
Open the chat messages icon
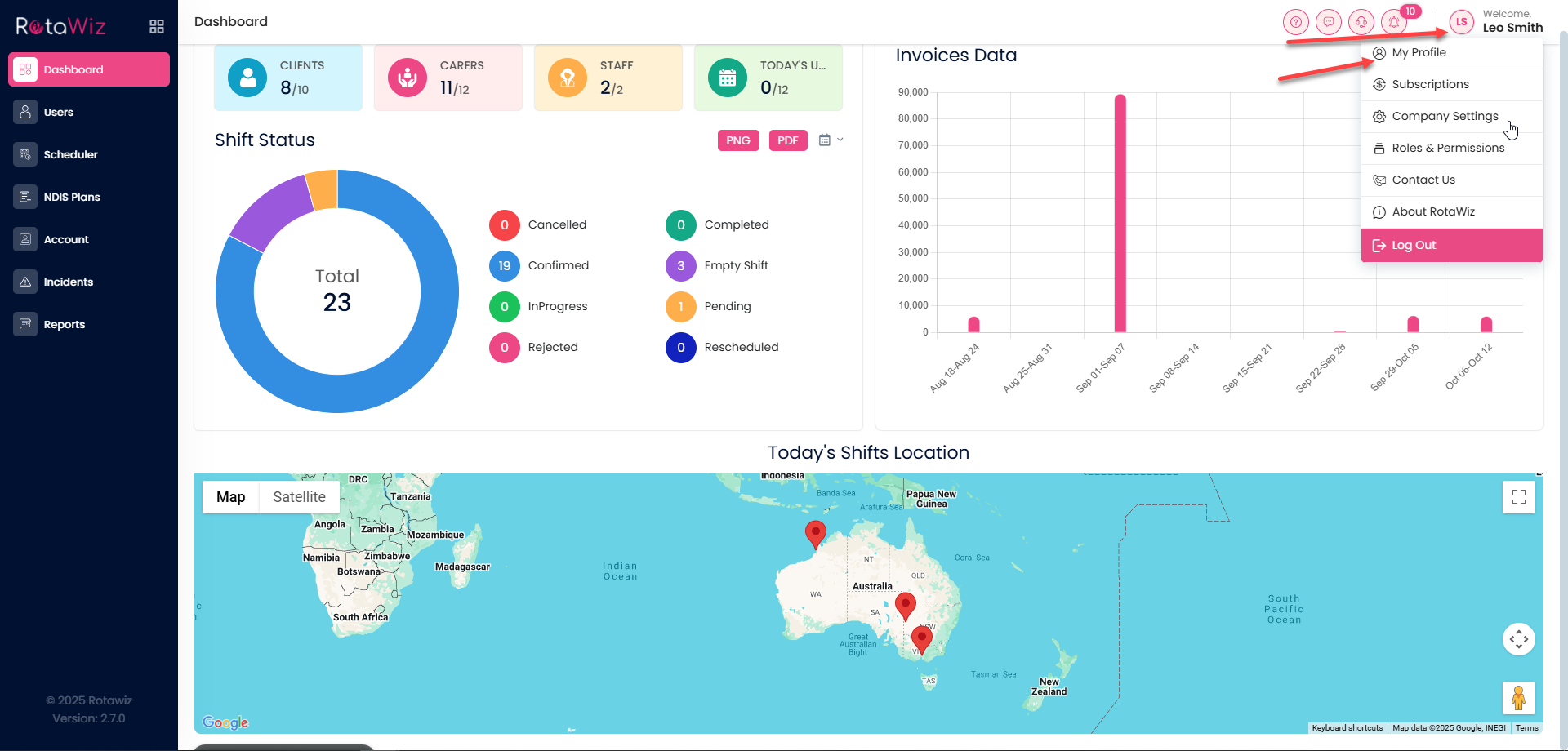coord(1329,22)
